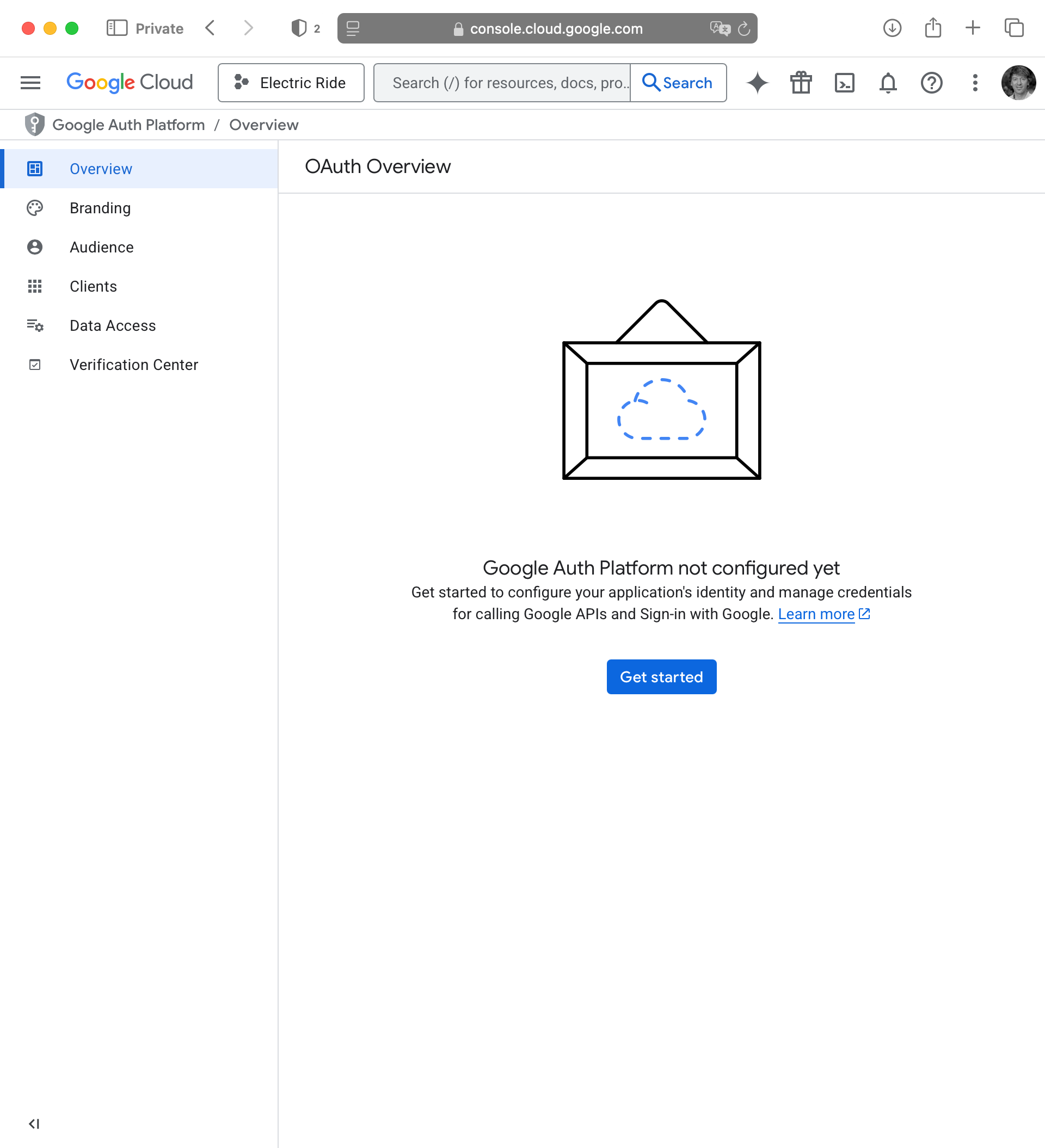The height and width of the screenshot is (1148, 1045).
Task: Select the Audience sidebar item
Action: (101, 247)
